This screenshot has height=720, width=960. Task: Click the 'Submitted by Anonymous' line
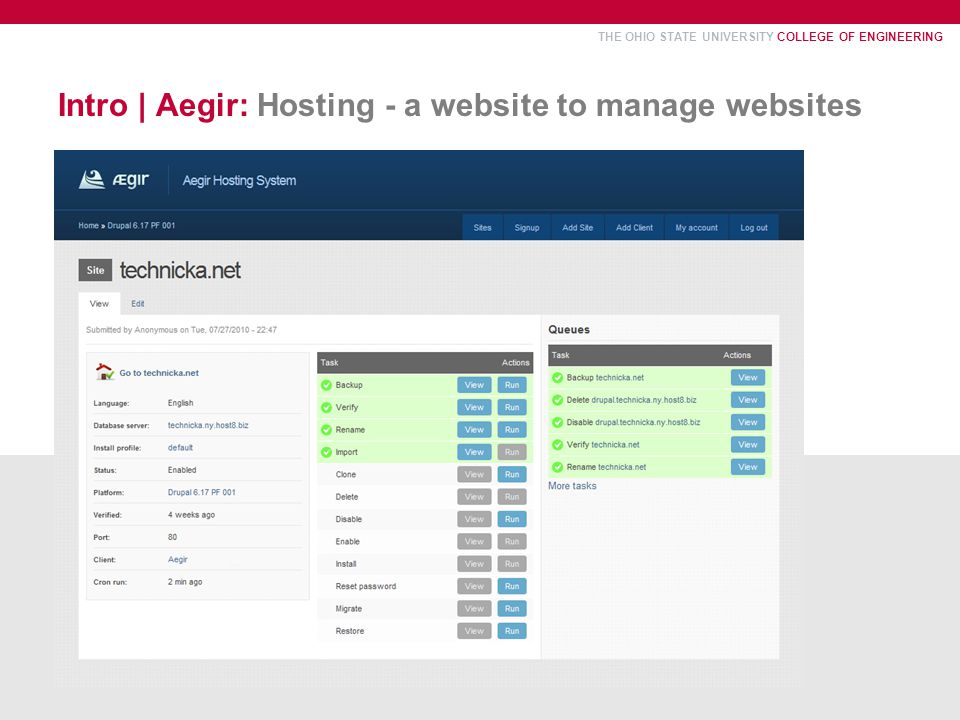(x=181, y=330)
